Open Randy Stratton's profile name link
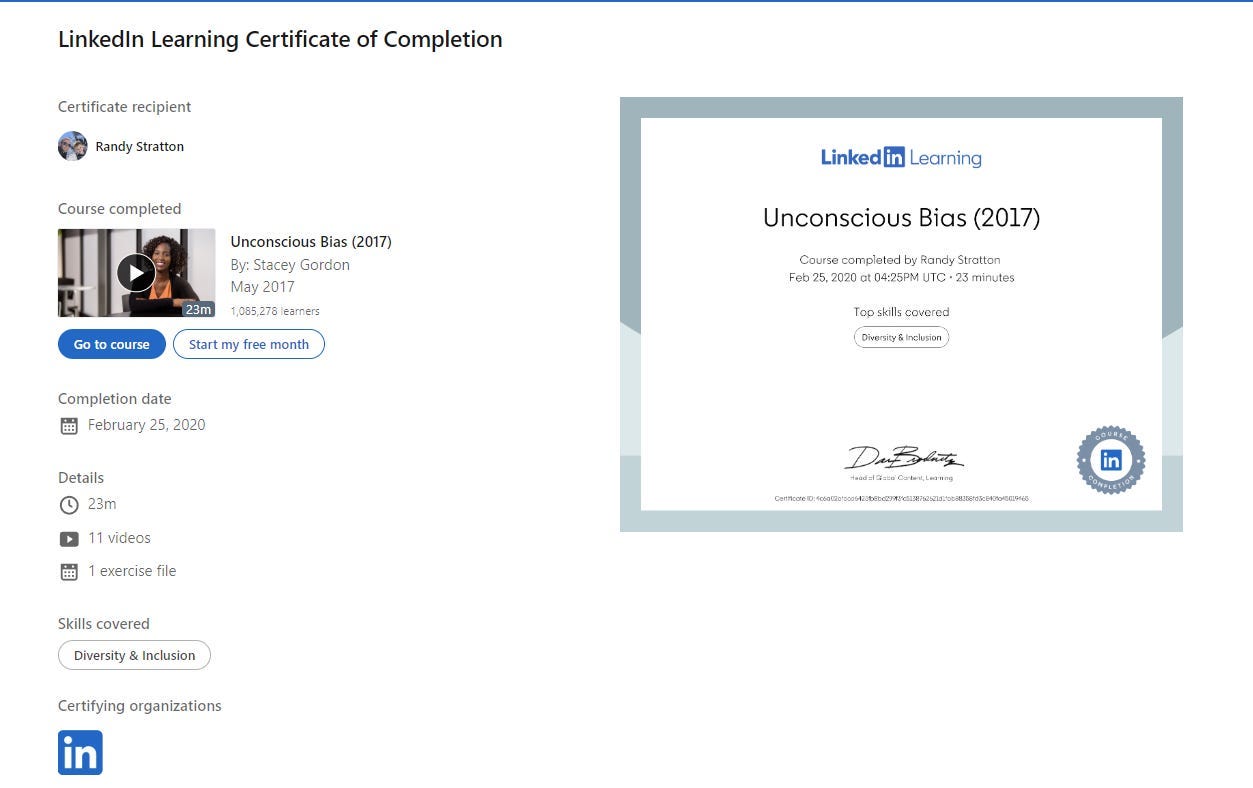Viewport: 1253px width, 788px height. pyautogui.click(x=140, y=146)
